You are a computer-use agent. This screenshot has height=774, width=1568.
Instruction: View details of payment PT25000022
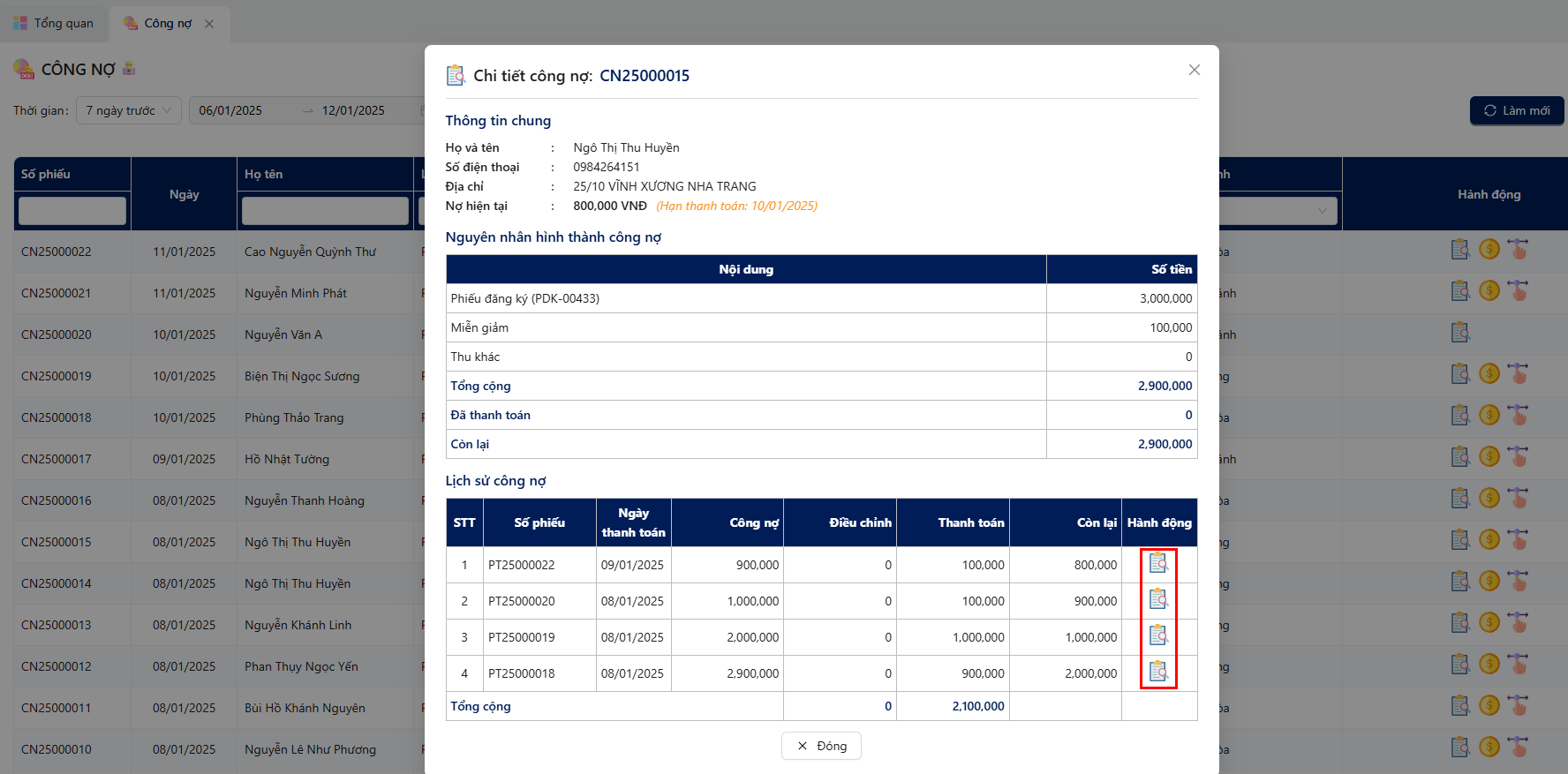(x=1158, y=563)
